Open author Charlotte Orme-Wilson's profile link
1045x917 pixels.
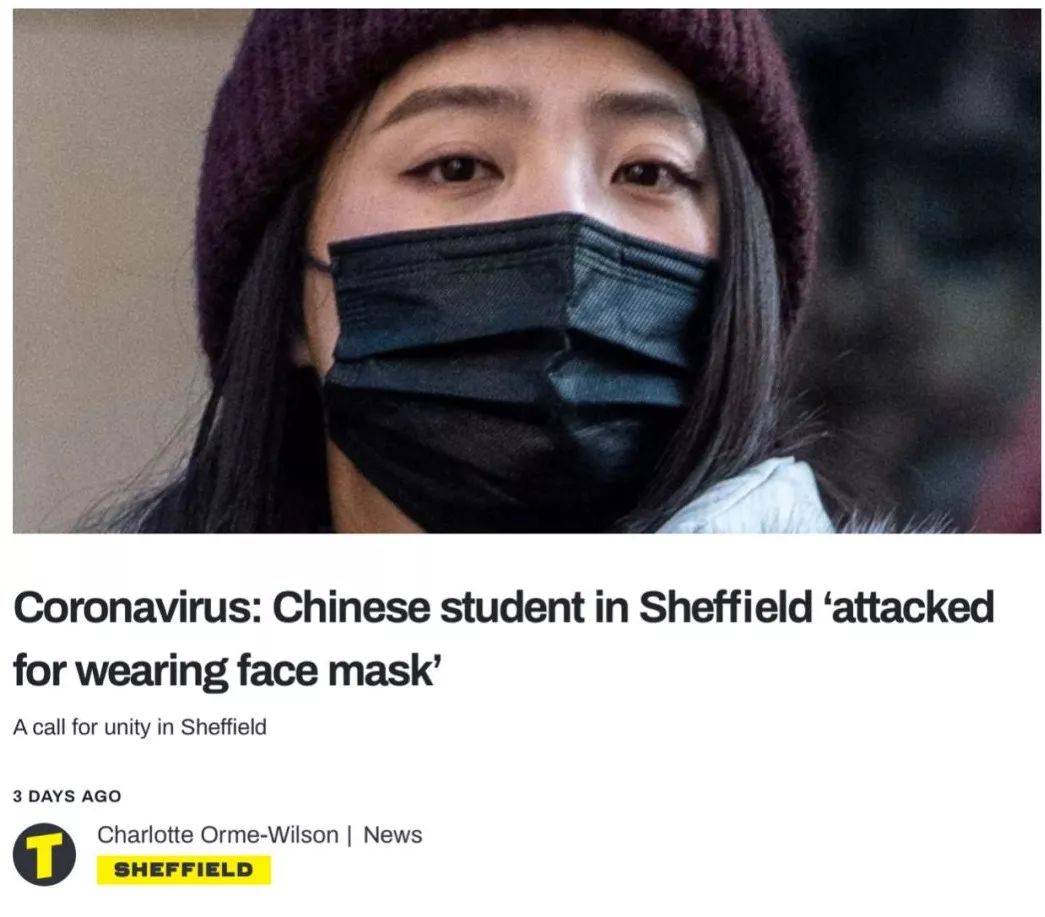tap(218, 834)
